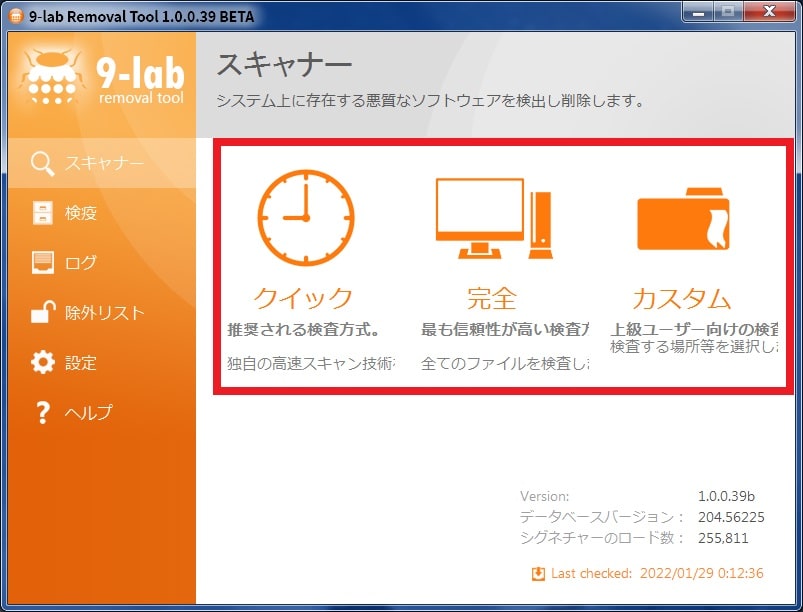The width and height of the screenshot is (803, 612).
Task: Click the データベースバージョン label
Action: [x=602, y=517]
